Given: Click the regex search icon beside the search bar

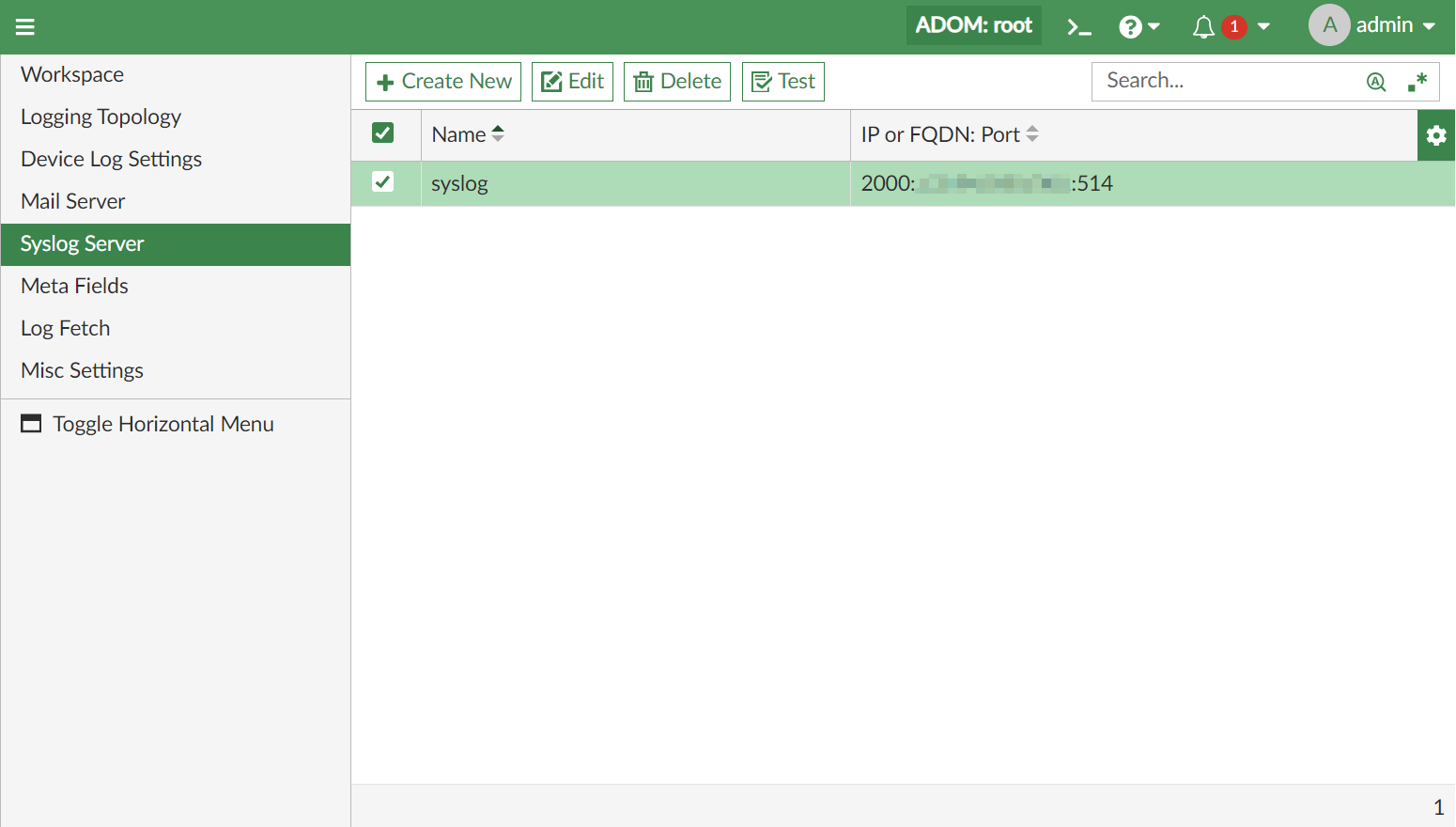Looking at the screenshot, I should [x=1416, y=82].
